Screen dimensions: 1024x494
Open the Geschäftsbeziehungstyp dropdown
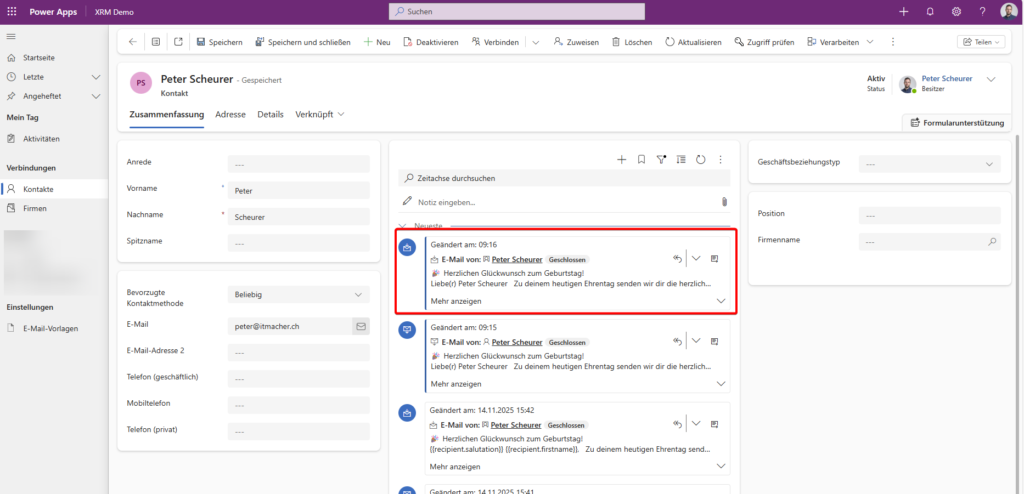928,164
